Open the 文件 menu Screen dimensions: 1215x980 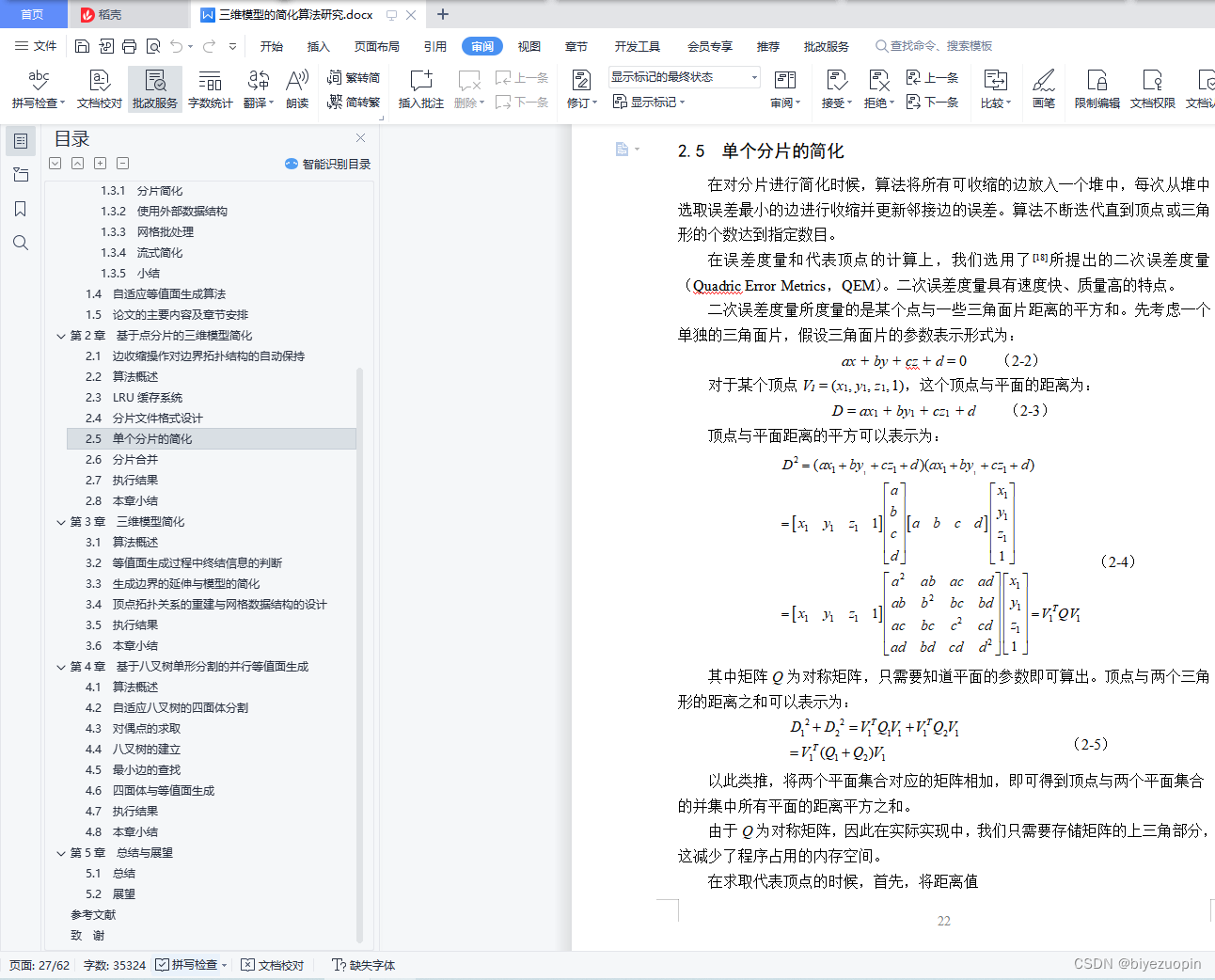tap(36, 46)
